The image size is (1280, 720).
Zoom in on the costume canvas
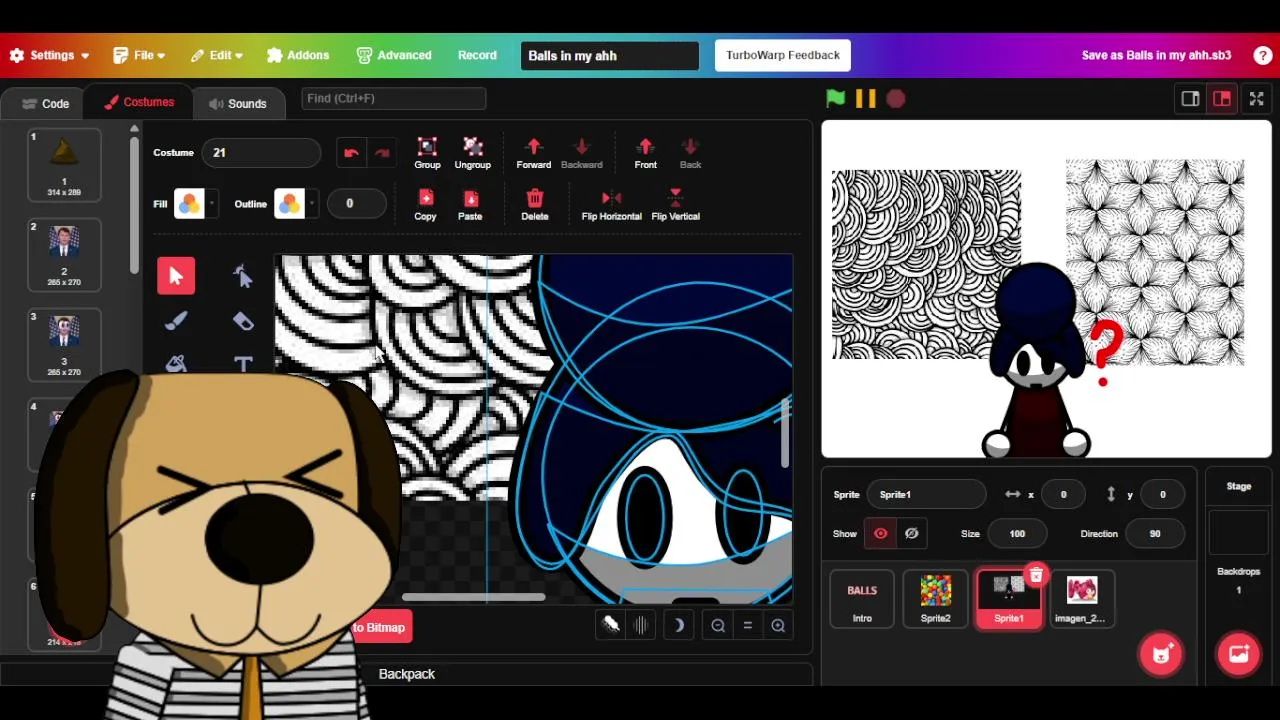778,626
